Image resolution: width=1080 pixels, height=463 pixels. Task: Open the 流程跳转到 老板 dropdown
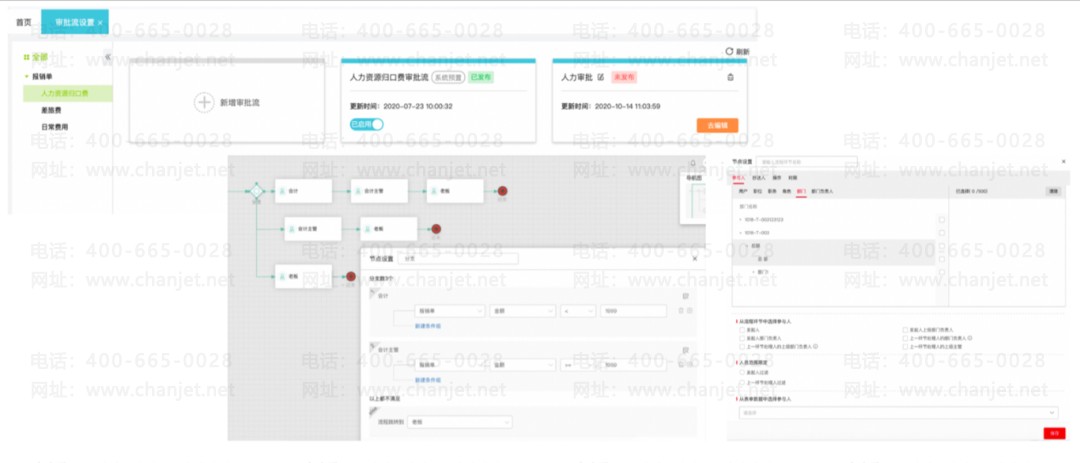click(459, 422)
